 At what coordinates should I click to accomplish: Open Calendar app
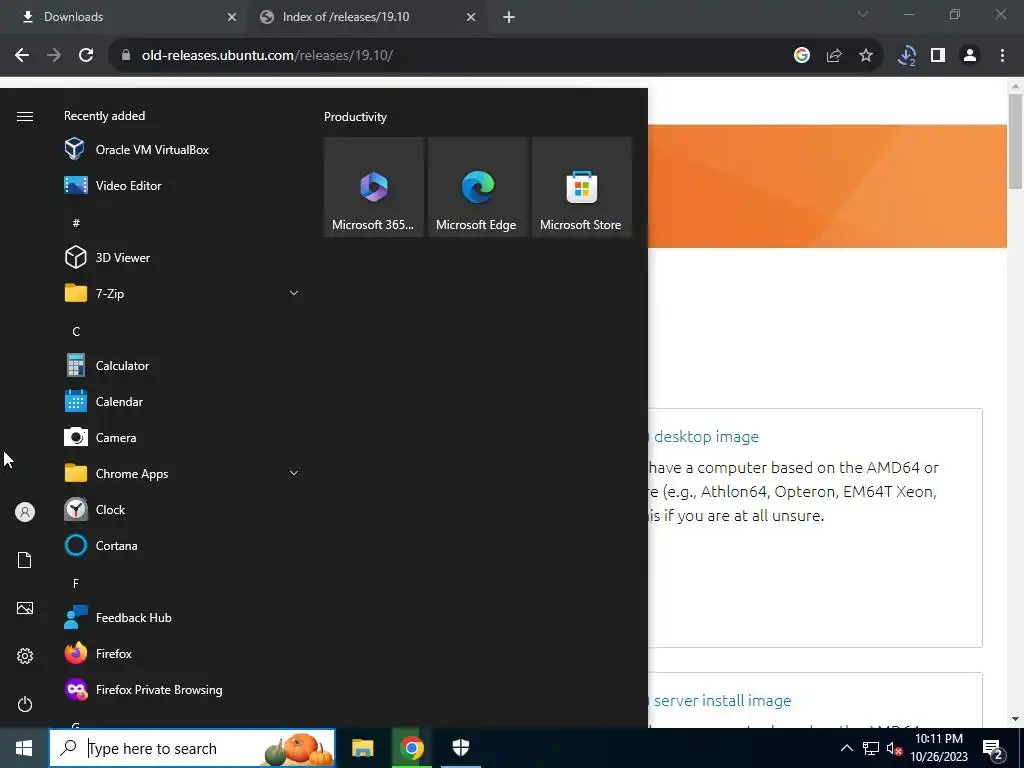(x=183, y=402)
